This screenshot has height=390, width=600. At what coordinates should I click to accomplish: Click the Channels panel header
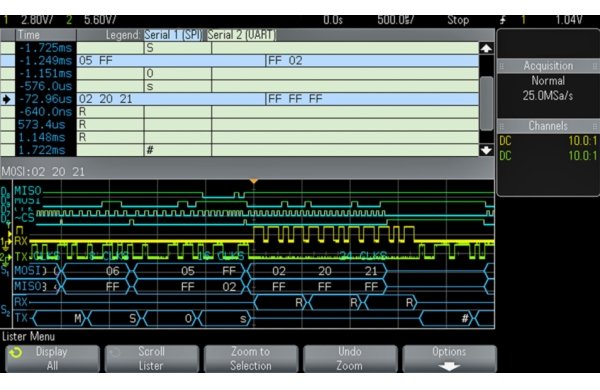coord(548,126)
